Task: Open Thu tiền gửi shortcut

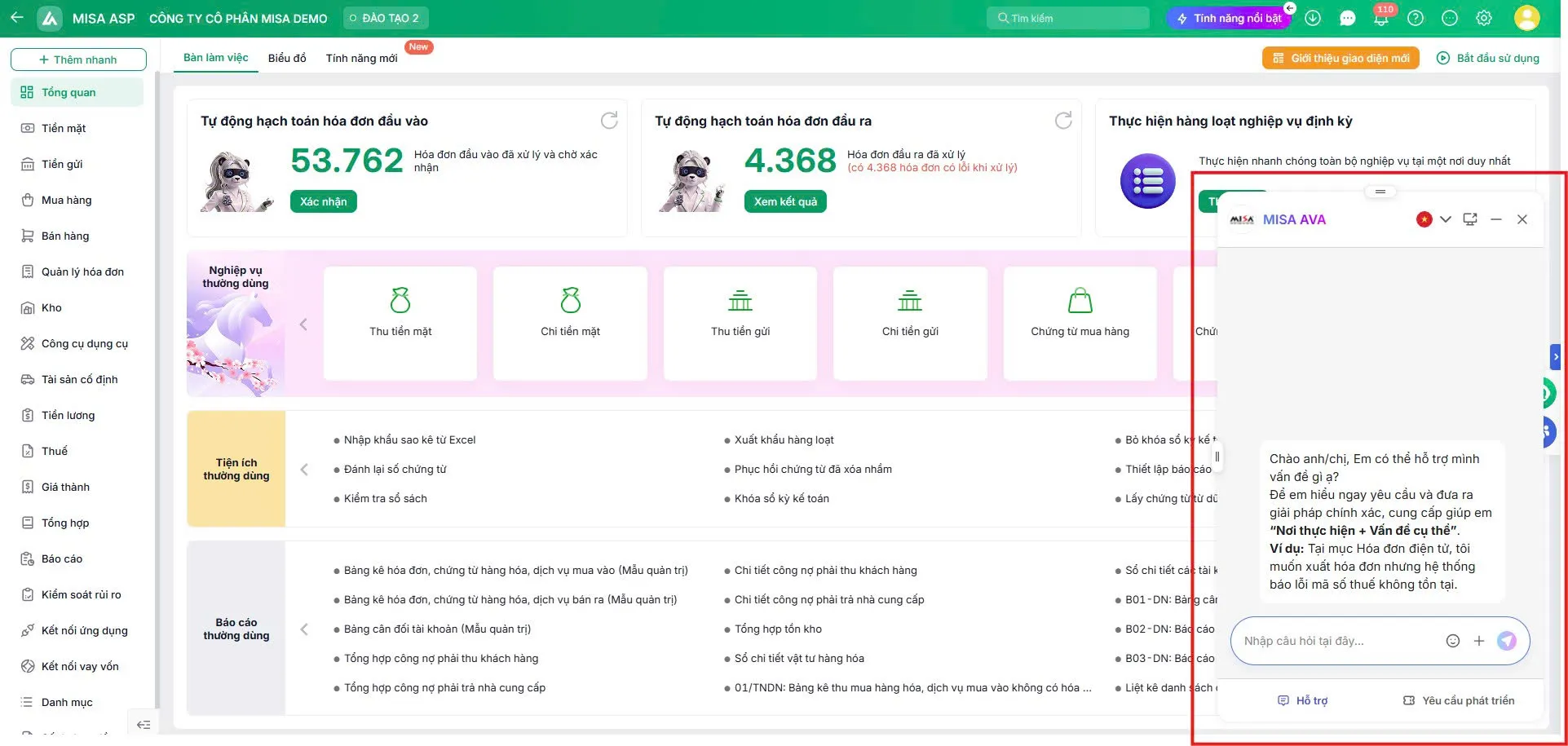Action: [740, 323]
